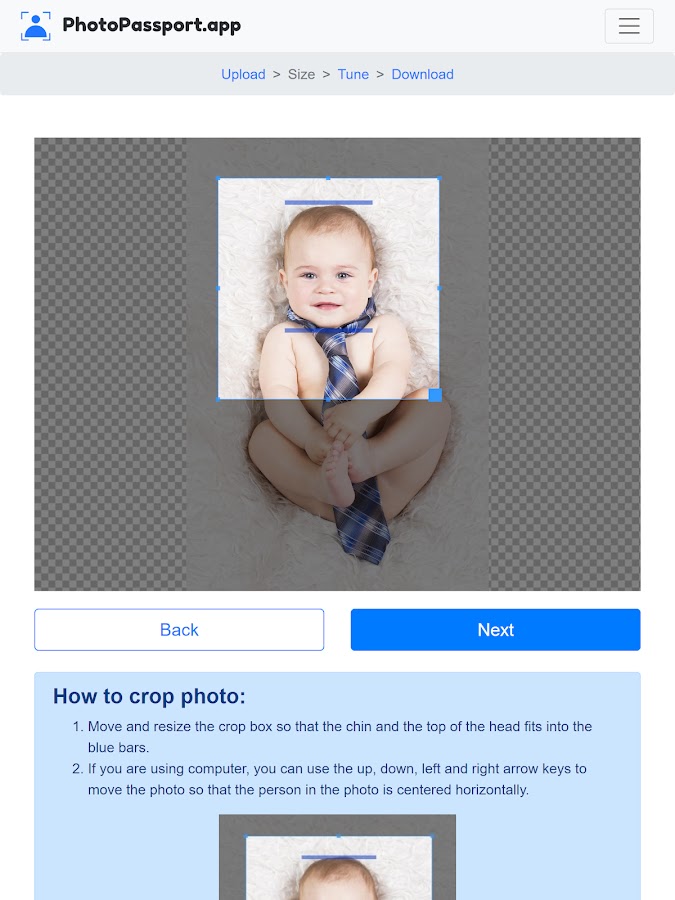The width and height of the screenshot is (675, 900).
Task: Click the top-middle edge handle of crop box
Action: 328,179
